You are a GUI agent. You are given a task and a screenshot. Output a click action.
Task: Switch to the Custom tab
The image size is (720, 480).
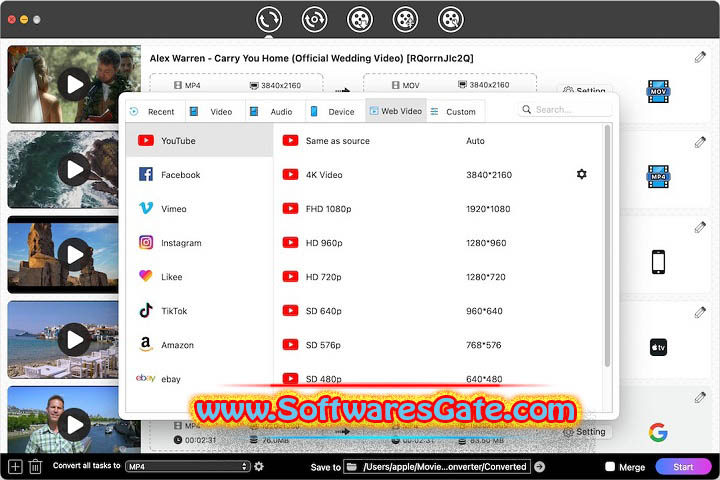pyautogui.click(x=456, y=112)
